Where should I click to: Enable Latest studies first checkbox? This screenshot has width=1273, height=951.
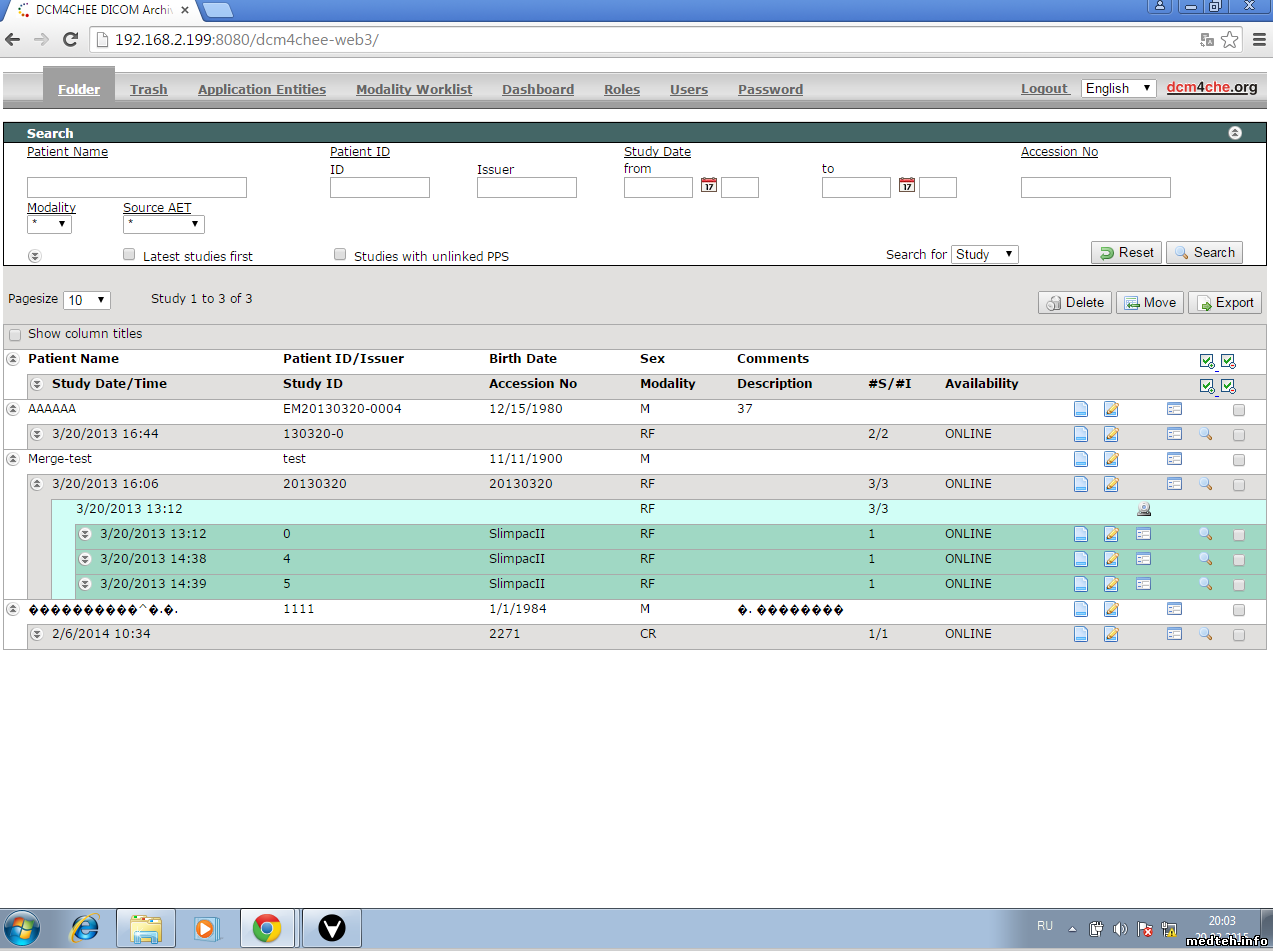129,255
